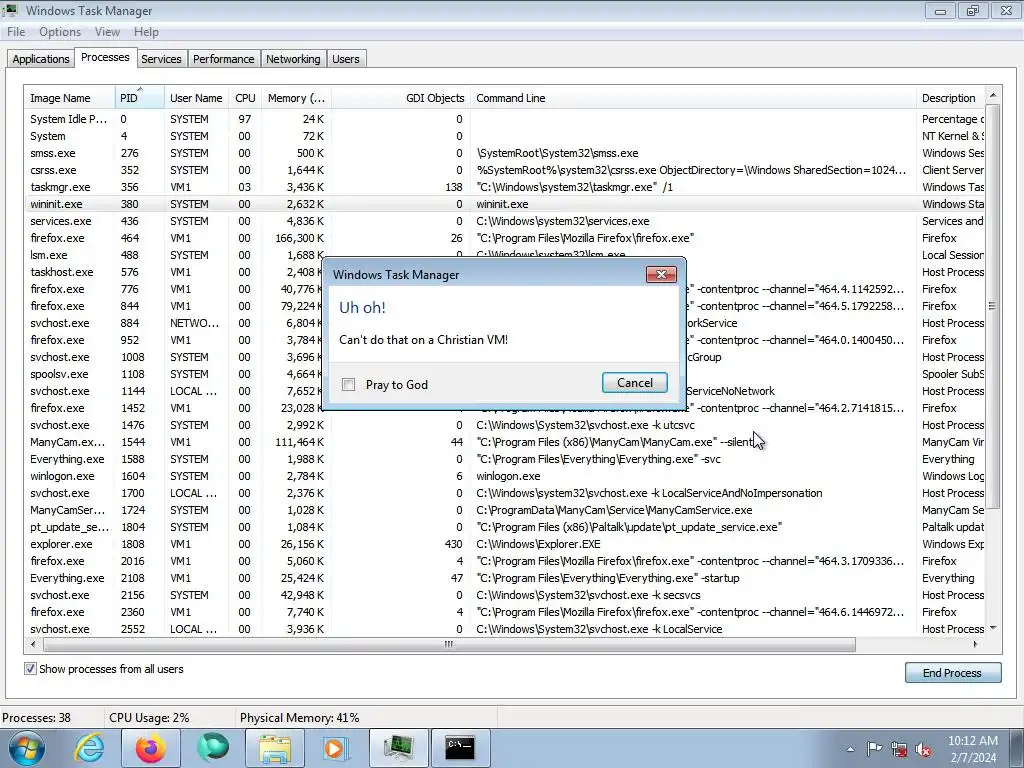Select the pt_update_service process row
The width and height of the screenshot is (1024, 768).
click(504, 527)
